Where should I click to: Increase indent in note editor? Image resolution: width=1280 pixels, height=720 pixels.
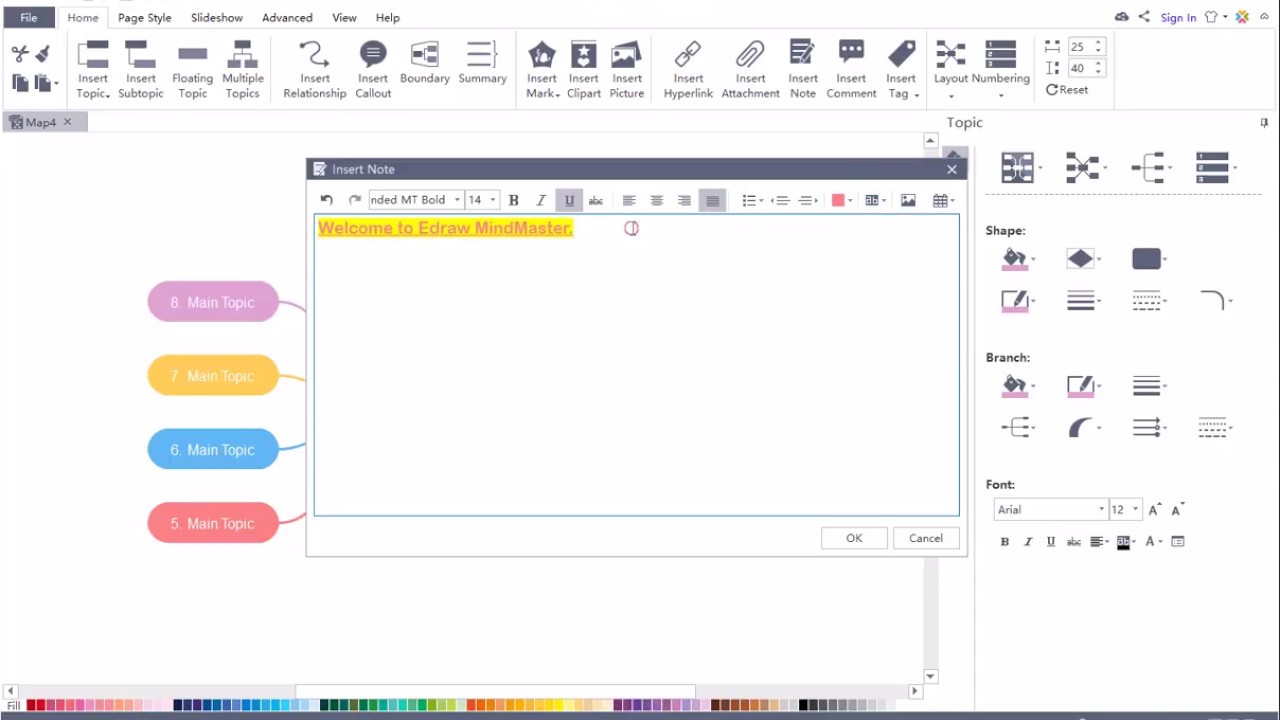(808, 200)
